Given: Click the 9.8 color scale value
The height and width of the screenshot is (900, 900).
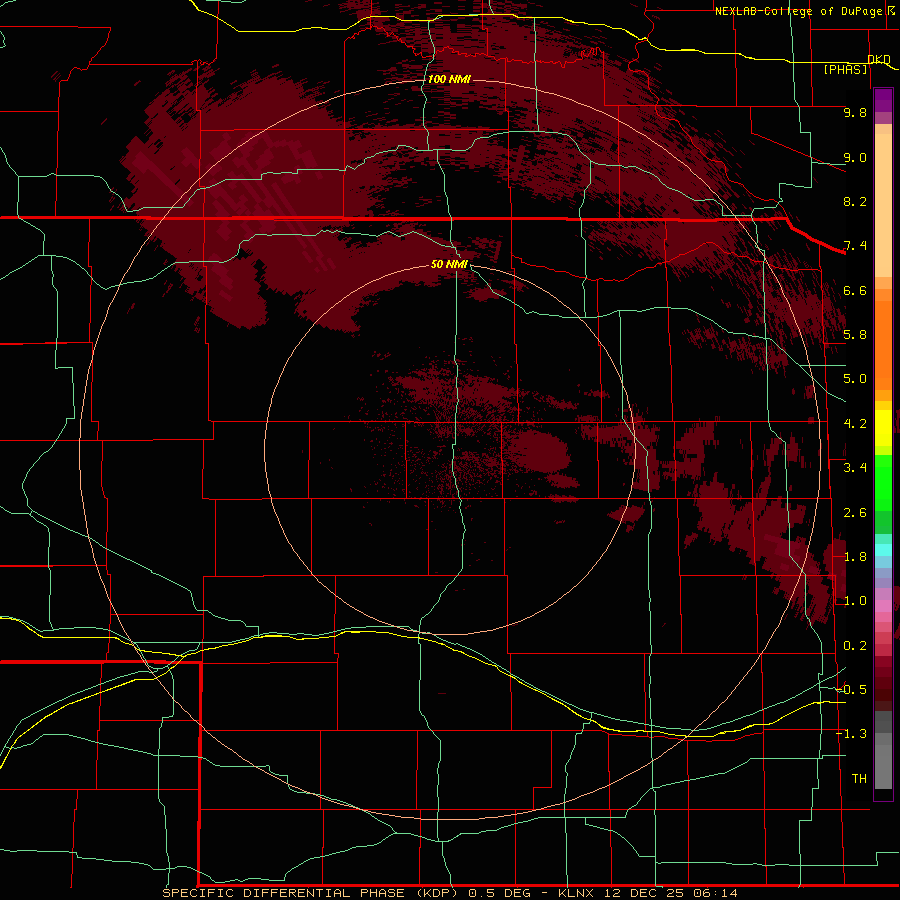Looking at the screenshot, I should [855, 112].
